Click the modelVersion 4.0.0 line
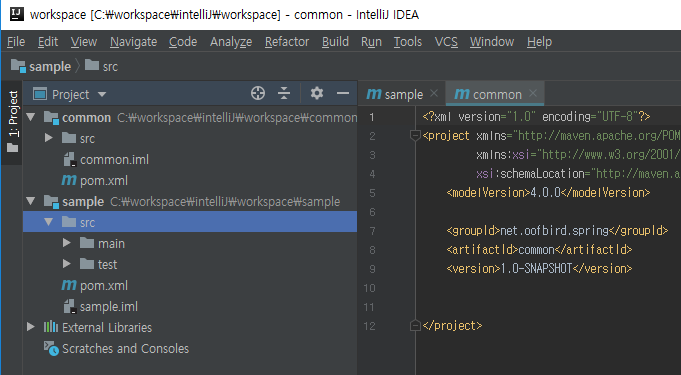Image resolution: width=681 pixels, height=375 pixels. 548,192
